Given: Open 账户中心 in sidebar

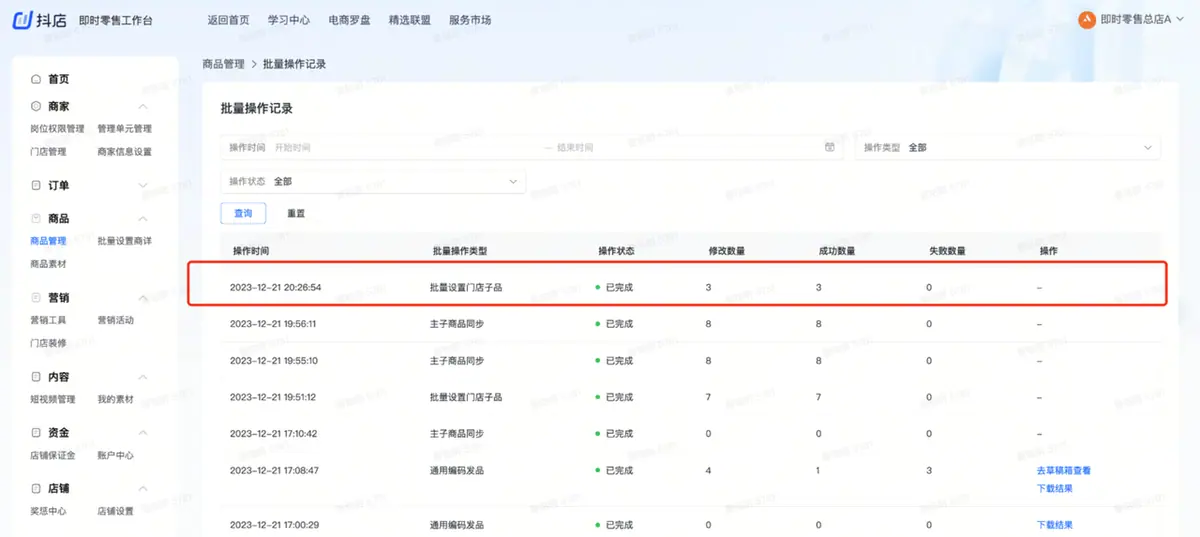Looking at the screenshot, I should (115, 455).
